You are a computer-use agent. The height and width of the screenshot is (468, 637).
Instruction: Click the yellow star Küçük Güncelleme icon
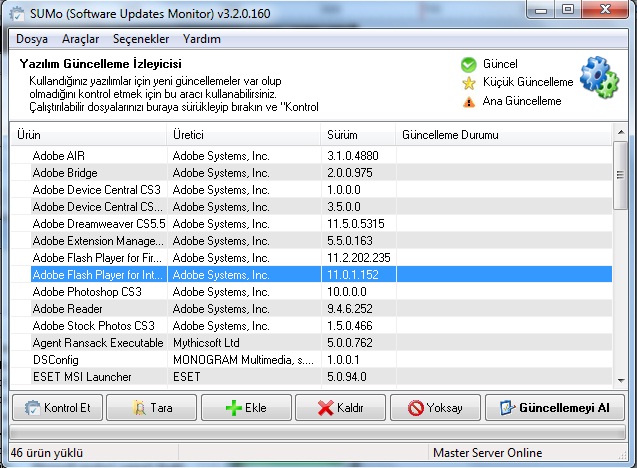coord(468,83)
